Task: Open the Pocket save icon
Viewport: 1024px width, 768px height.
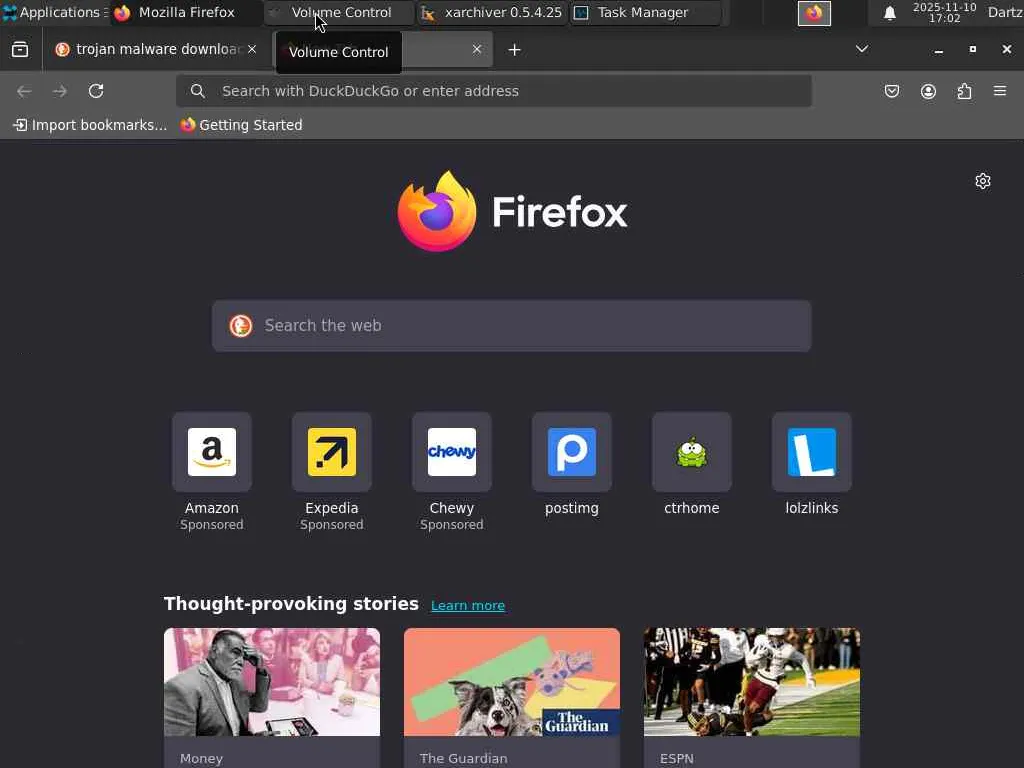Action: 892,91
